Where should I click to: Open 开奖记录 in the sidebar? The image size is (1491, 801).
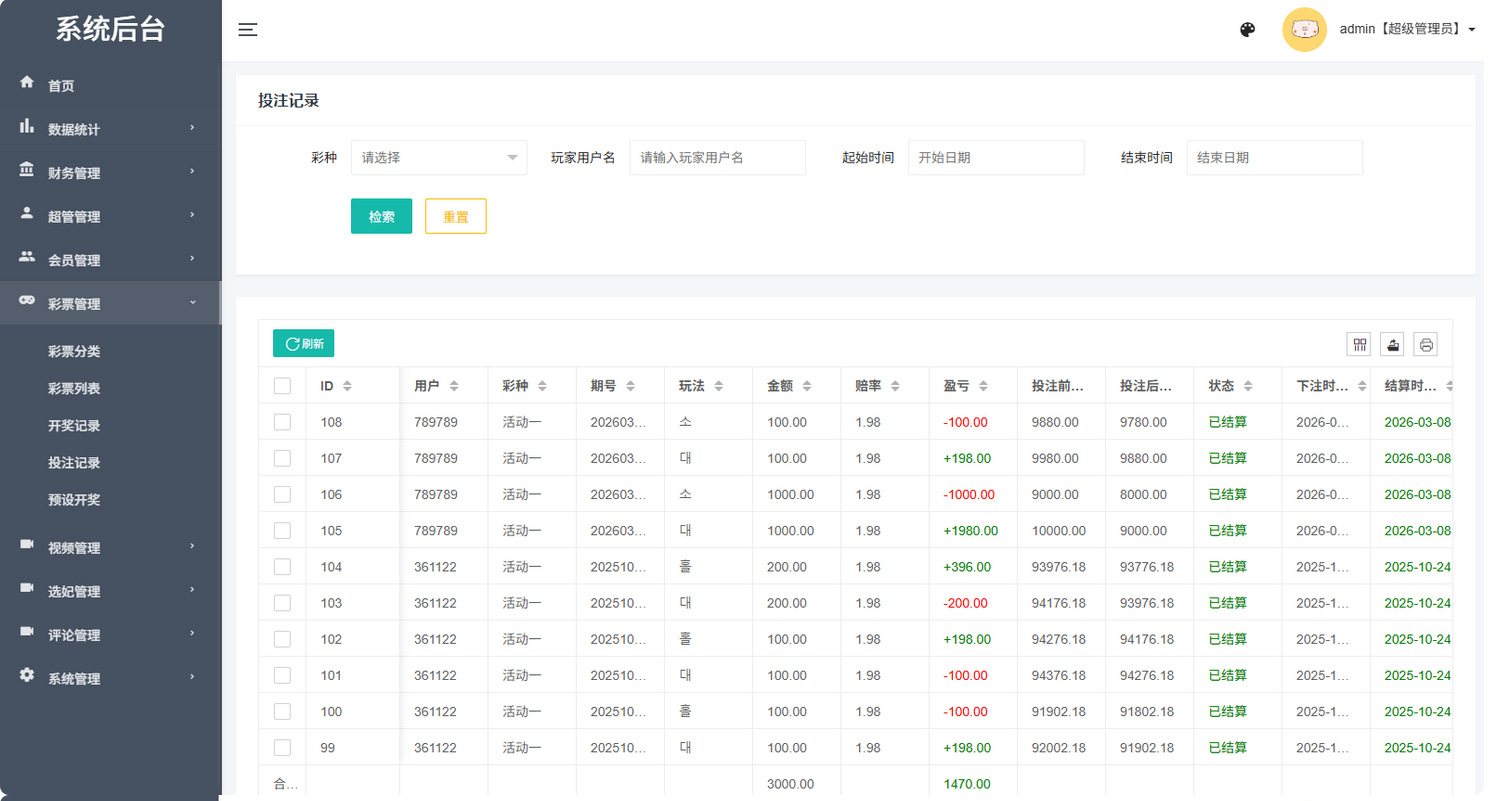(74, 426)
